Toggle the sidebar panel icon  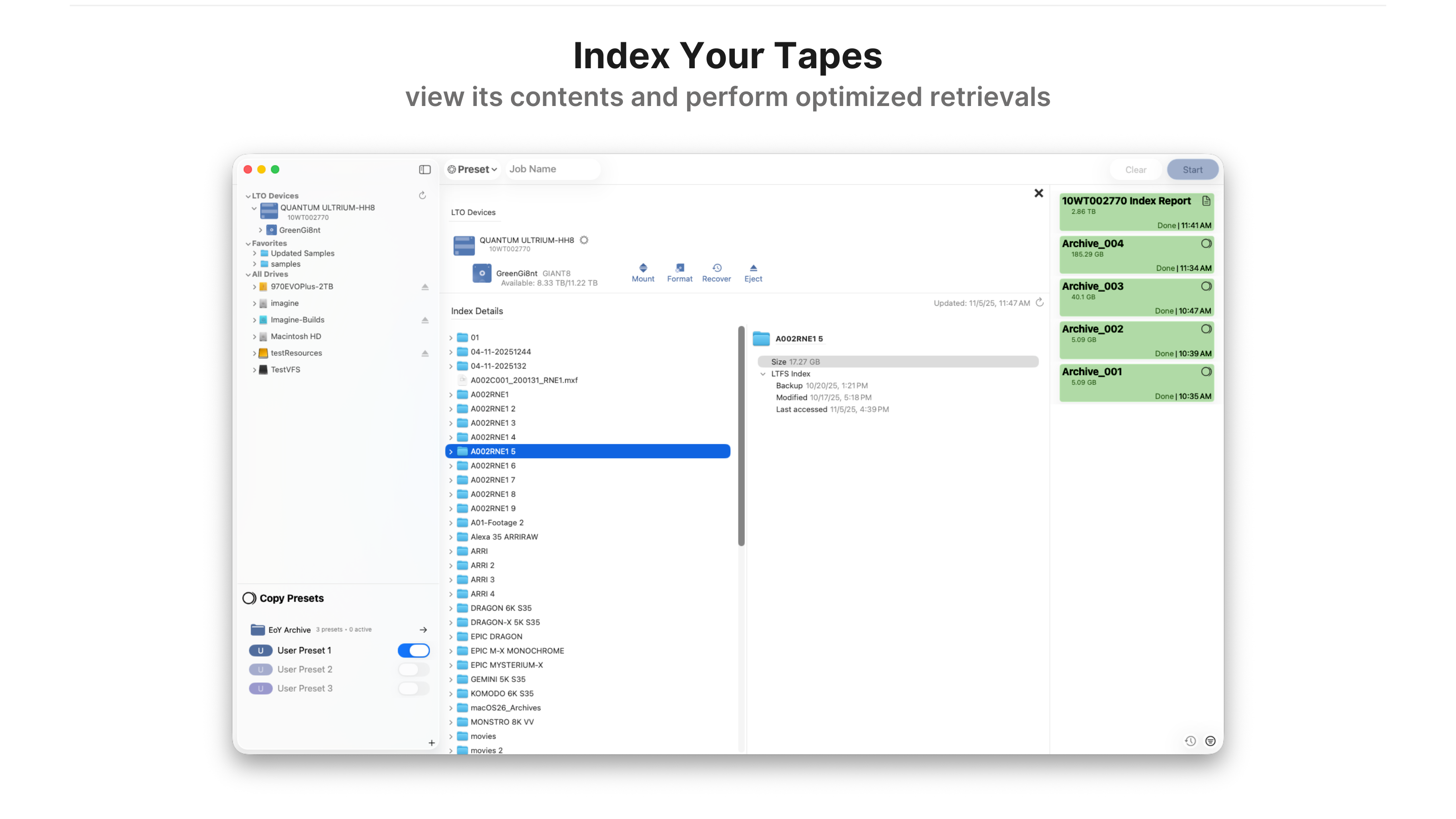tap(425, 170)
